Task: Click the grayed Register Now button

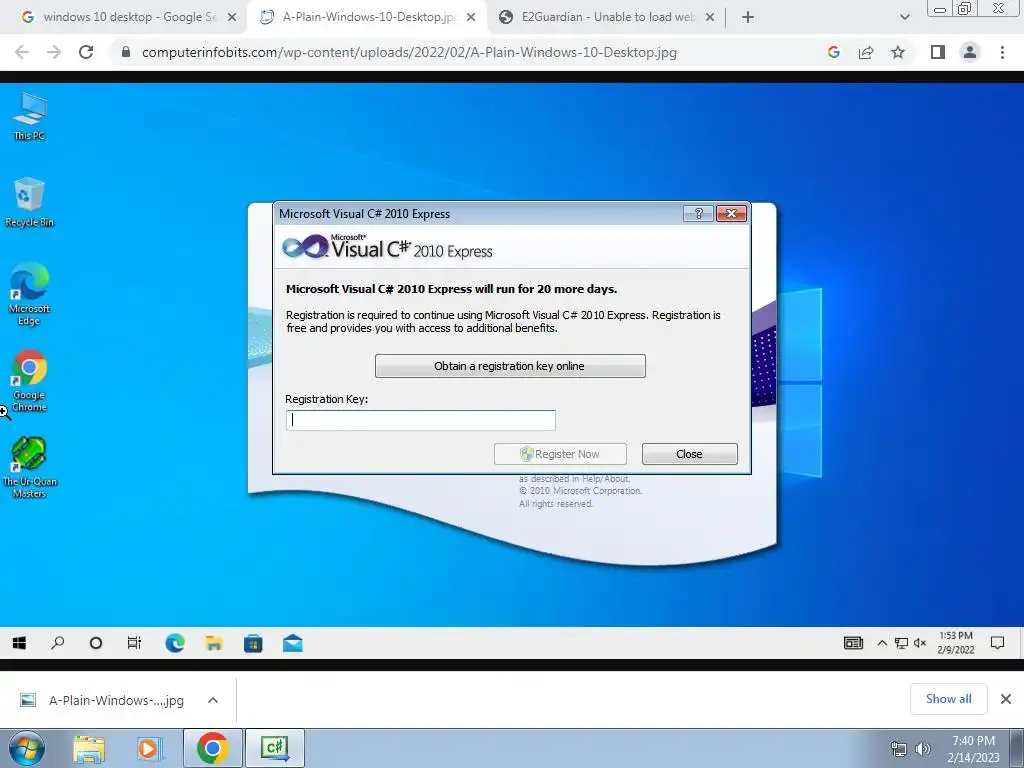Action: click(x=560, y=454)
